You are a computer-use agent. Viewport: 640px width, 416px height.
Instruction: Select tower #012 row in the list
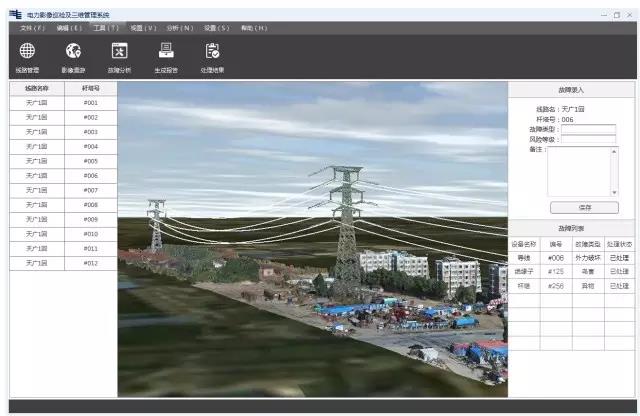coord(91,263)
